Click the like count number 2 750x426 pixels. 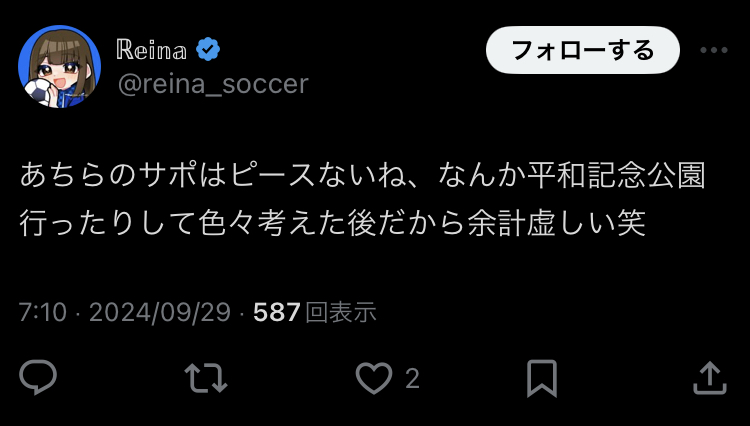412,379
